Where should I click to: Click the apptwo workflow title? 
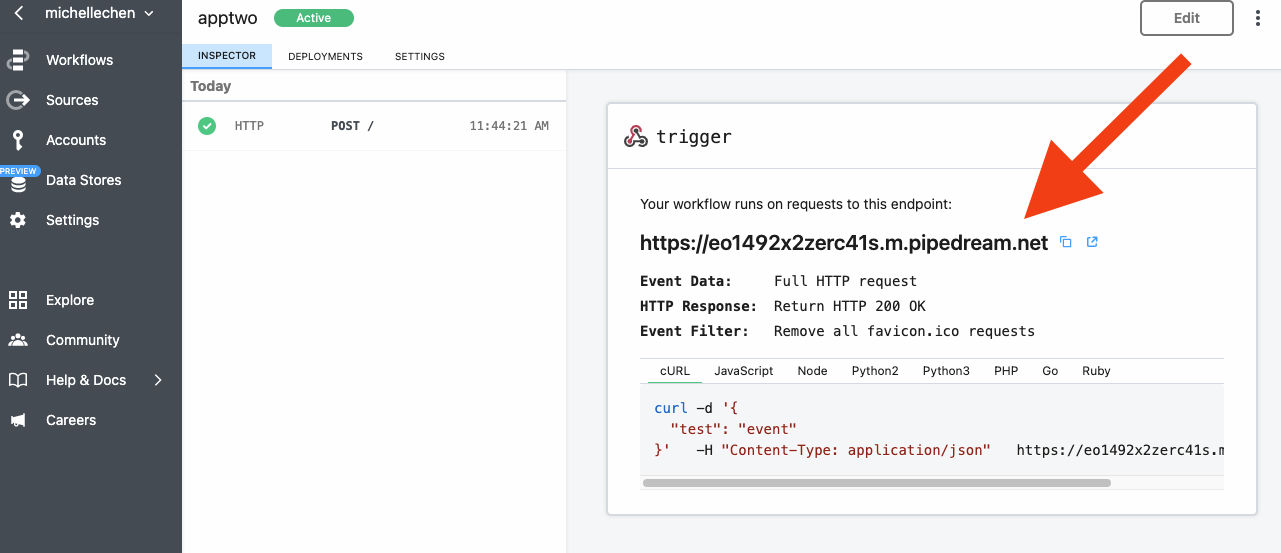tap(225, 18)
